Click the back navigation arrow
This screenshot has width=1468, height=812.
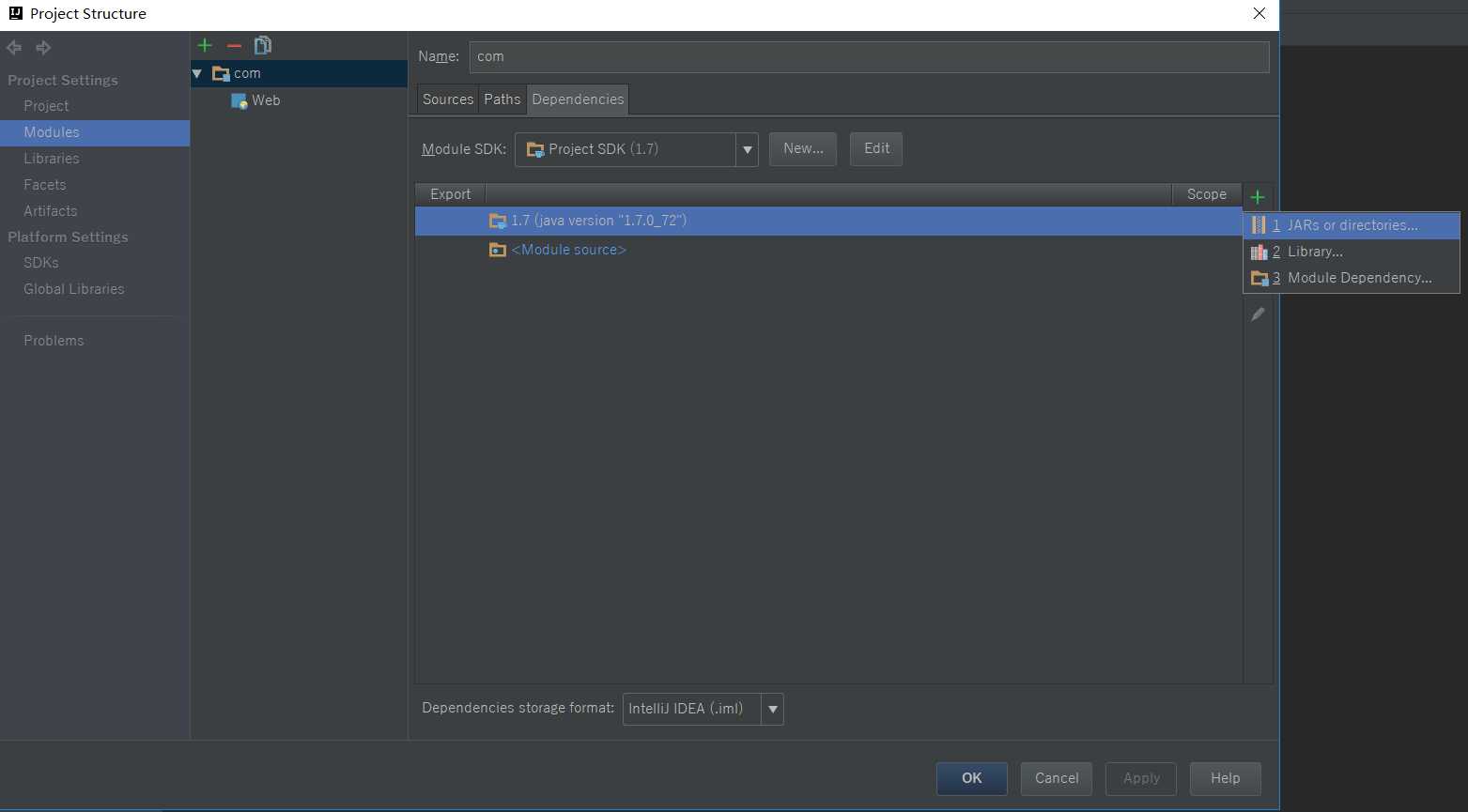pyautogui.click(x=14, y=47)
